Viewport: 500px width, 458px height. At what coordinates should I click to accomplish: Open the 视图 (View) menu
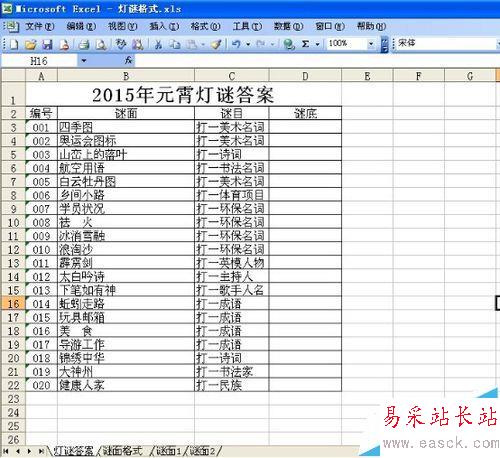(122, 26)
